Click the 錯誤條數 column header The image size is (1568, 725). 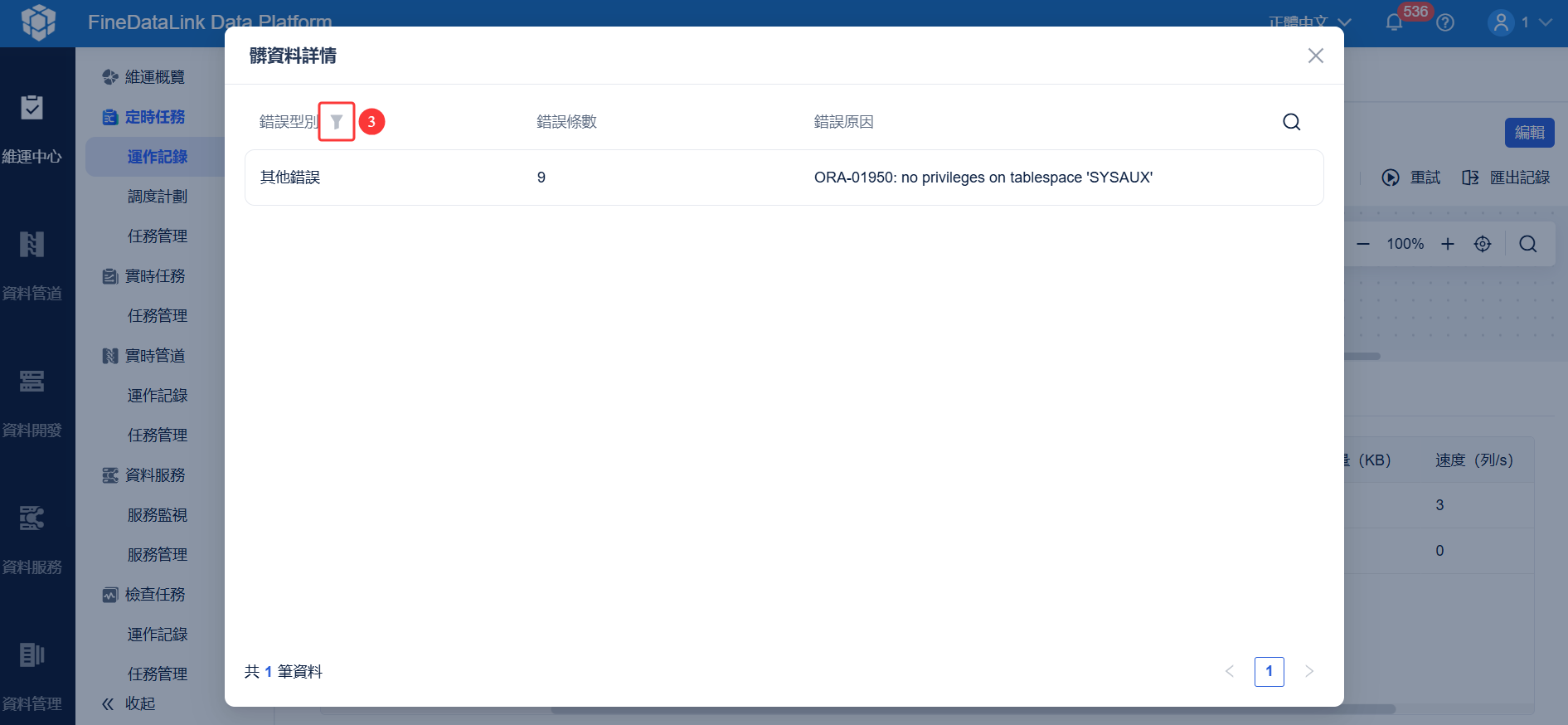(x=567, y=122)
